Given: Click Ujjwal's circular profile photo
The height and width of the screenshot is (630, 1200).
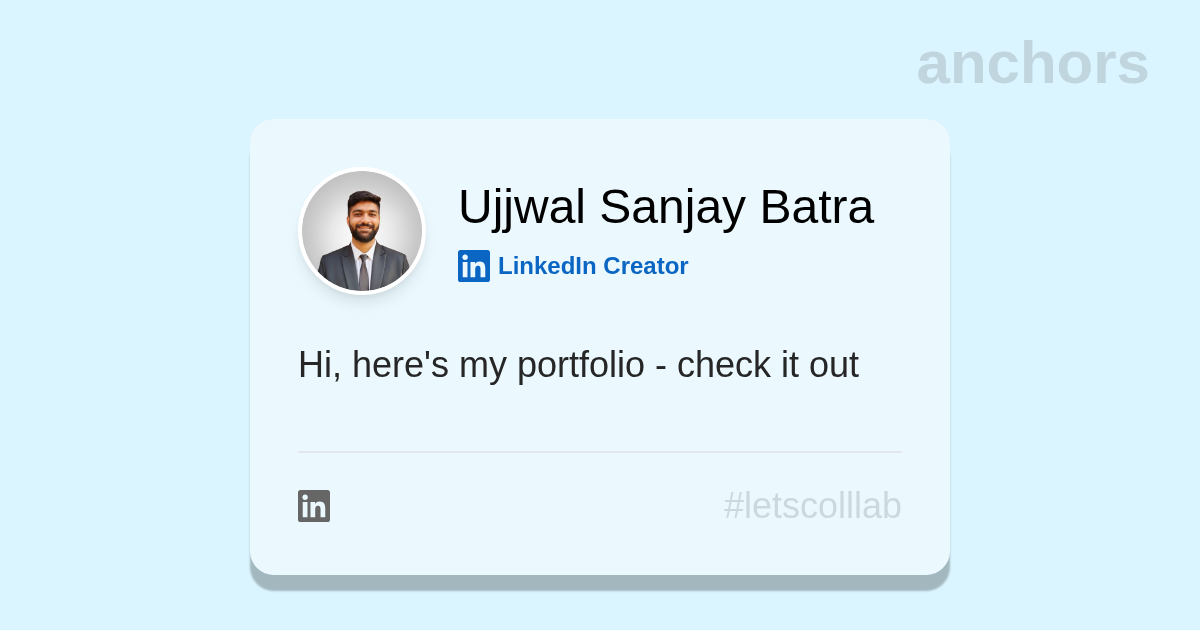Looking at the screenshot, I should pyautogui.click(x=362, y=231).
